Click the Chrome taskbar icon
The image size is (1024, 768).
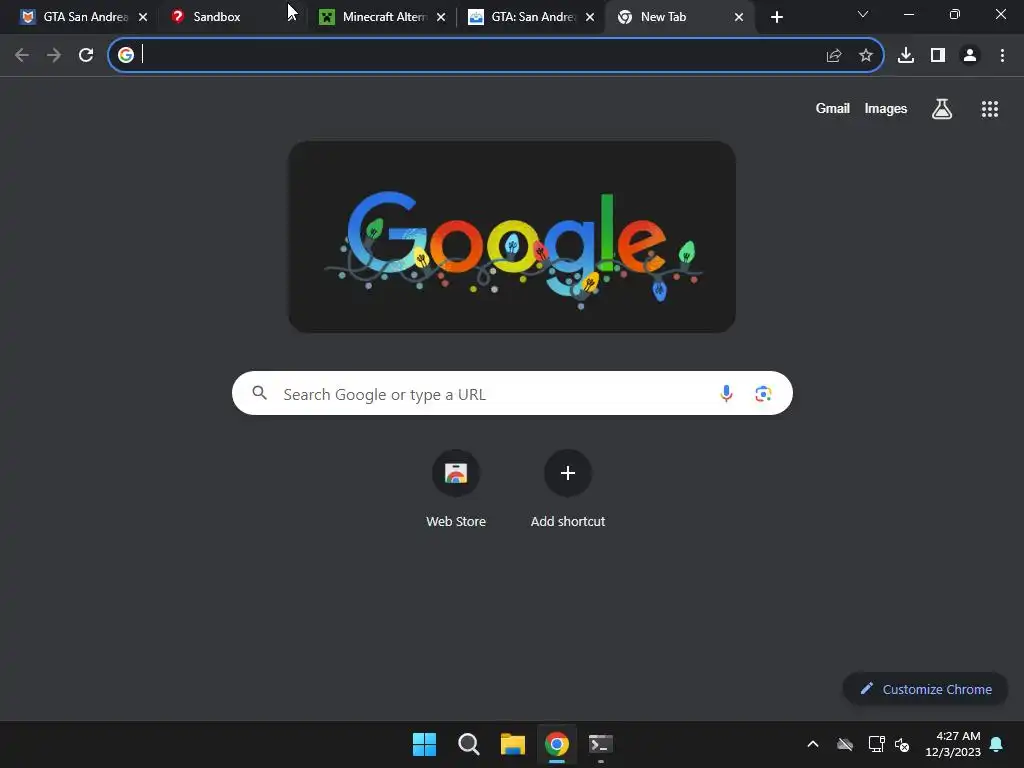click(x=556, y=744)
